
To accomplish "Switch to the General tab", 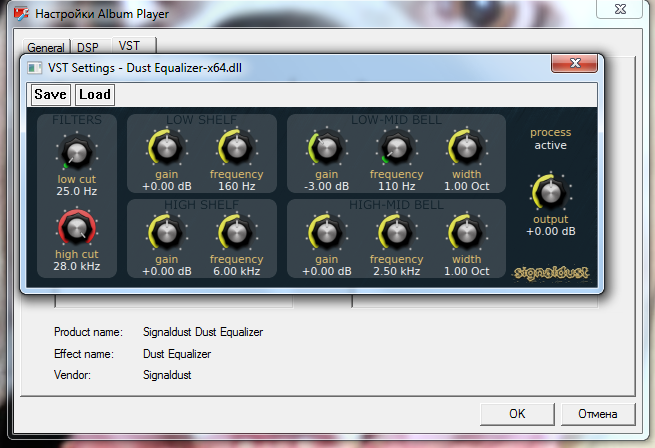I will [46, 47].
